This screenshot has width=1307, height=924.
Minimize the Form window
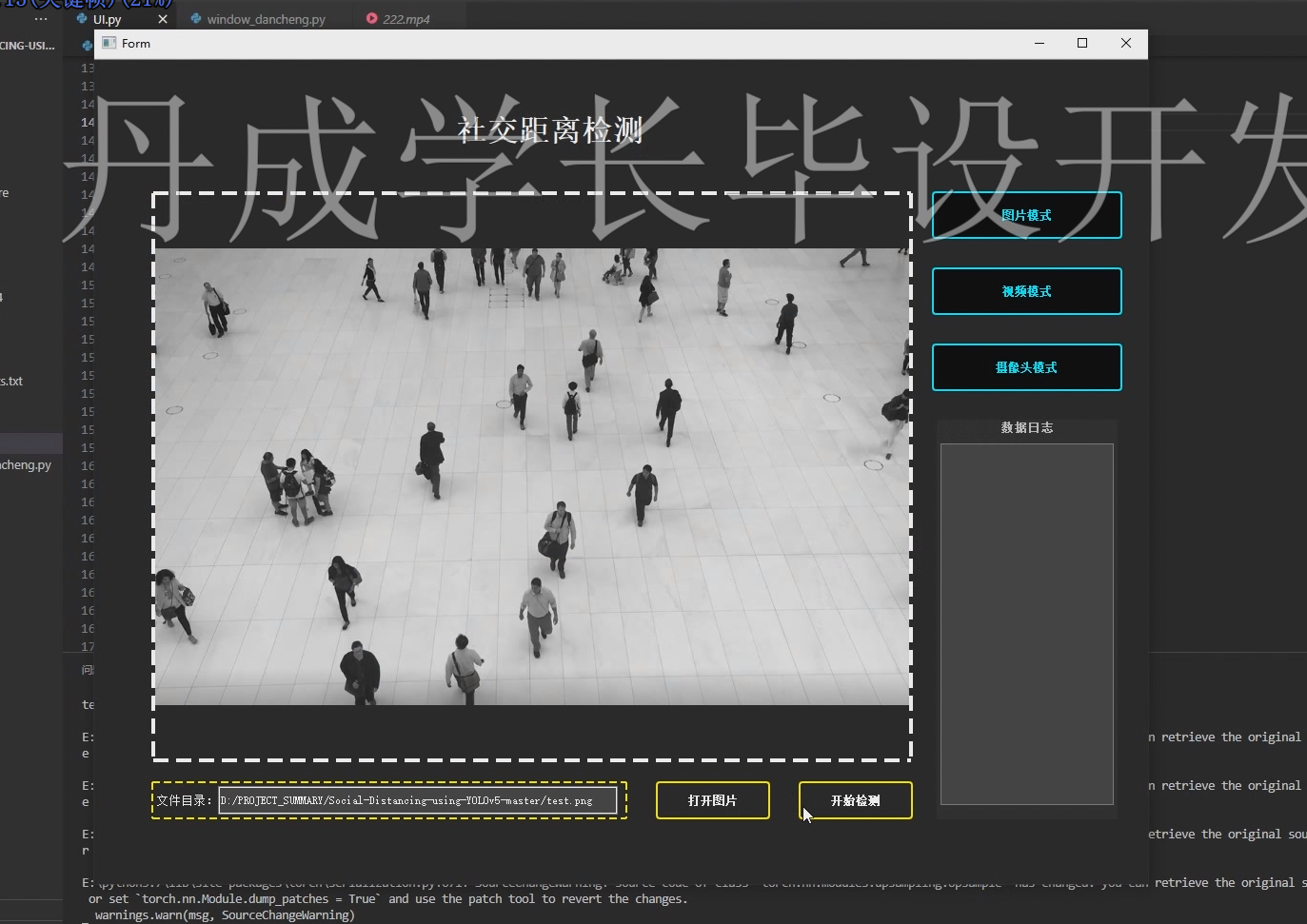[x=1039, y=44]
